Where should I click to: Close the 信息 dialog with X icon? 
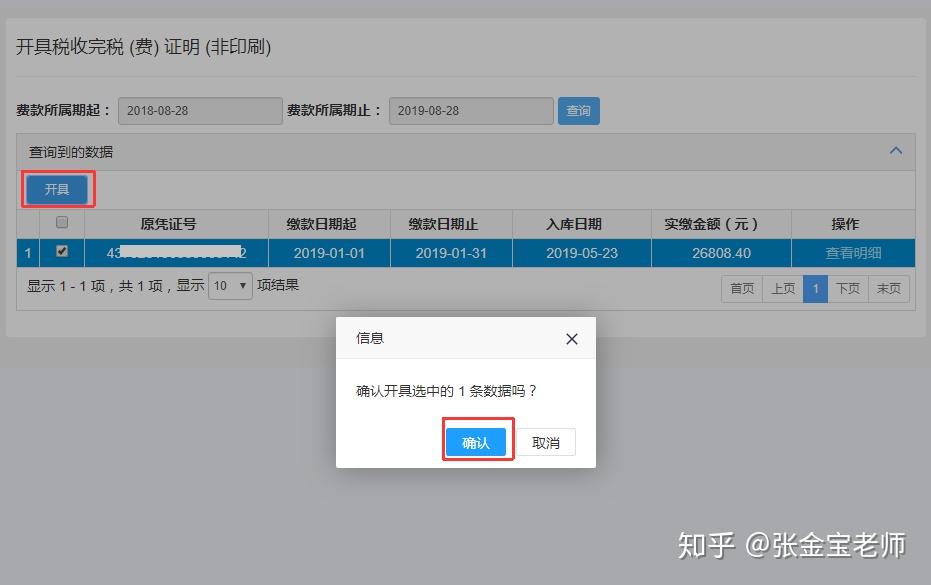[572, 339]
